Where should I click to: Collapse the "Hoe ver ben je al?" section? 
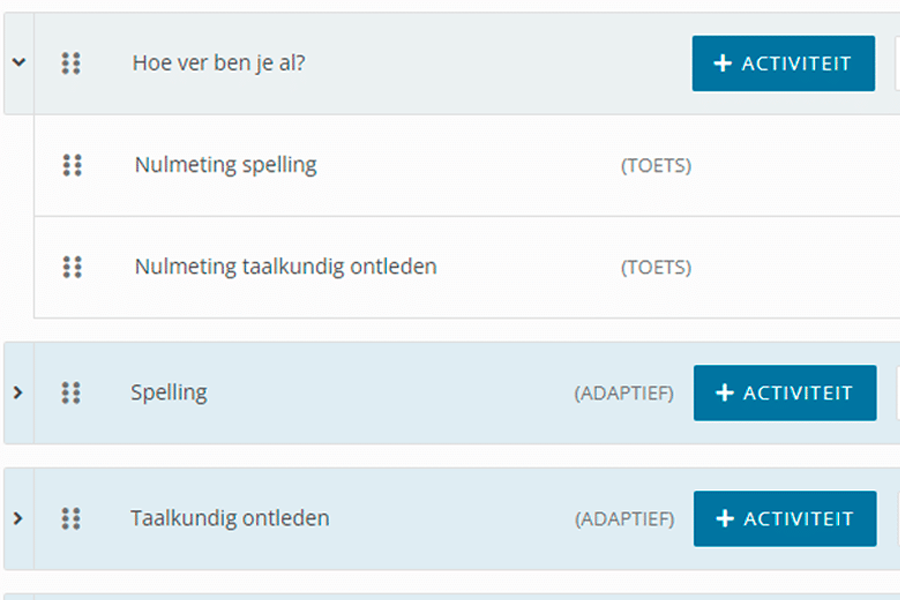coord(18,62)
